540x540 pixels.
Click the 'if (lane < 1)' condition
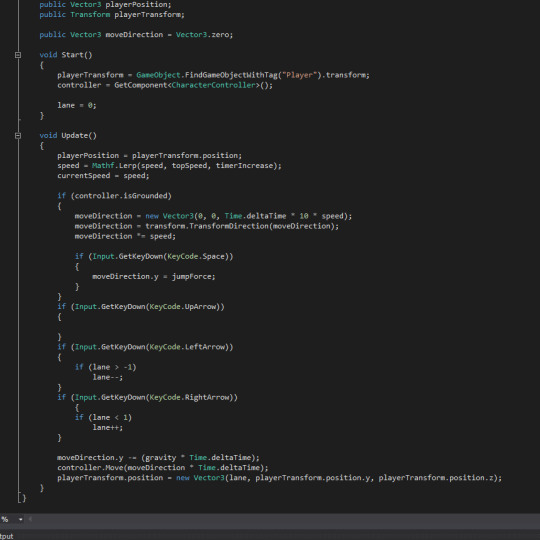[103, 417]
